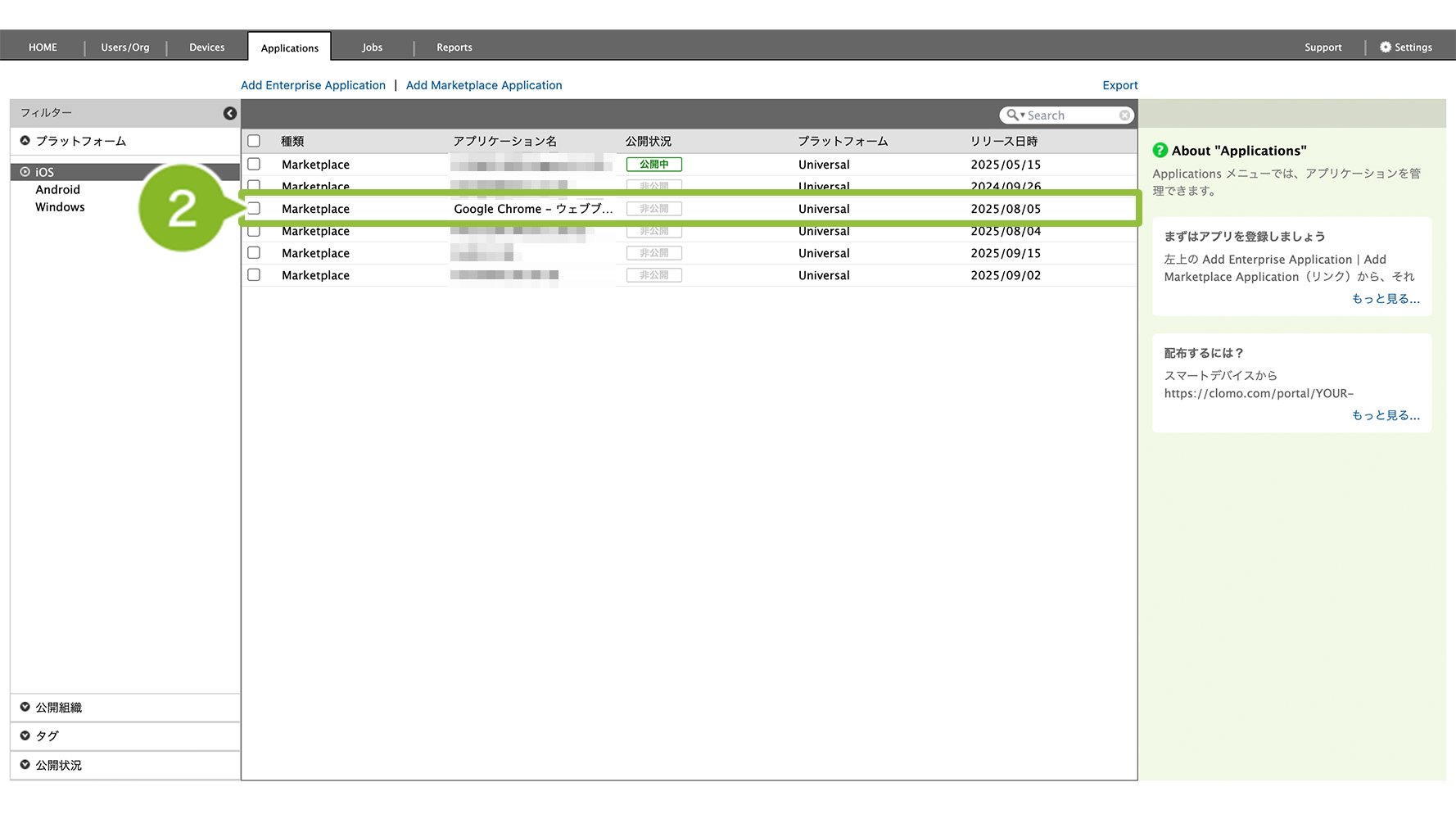
Task: Click Add Enterprise Application link
Action: [313, 85]
